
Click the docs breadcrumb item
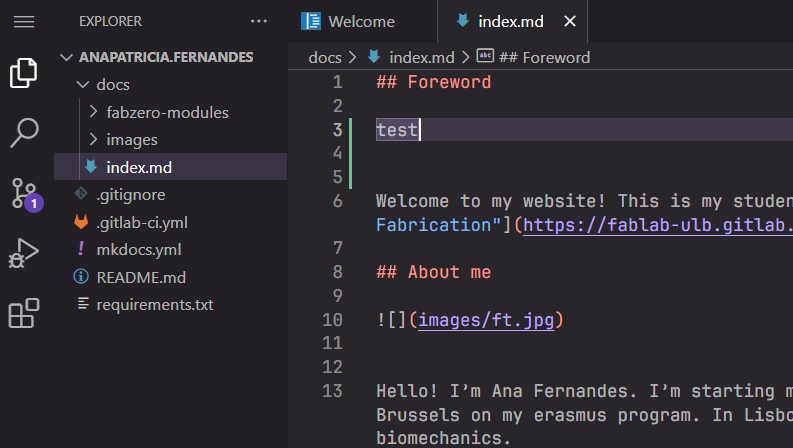325,57
